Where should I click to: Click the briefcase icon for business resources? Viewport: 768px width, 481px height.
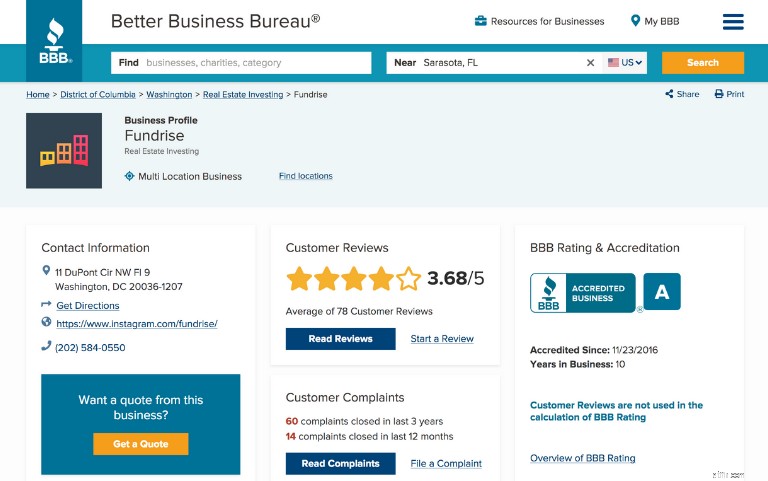tap(480, 21)
